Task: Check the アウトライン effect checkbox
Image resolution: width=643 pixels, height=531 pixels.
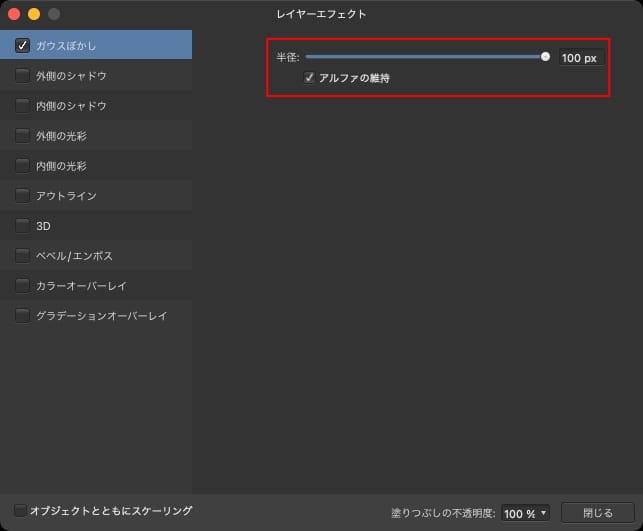Action: [x=22, y=195]
